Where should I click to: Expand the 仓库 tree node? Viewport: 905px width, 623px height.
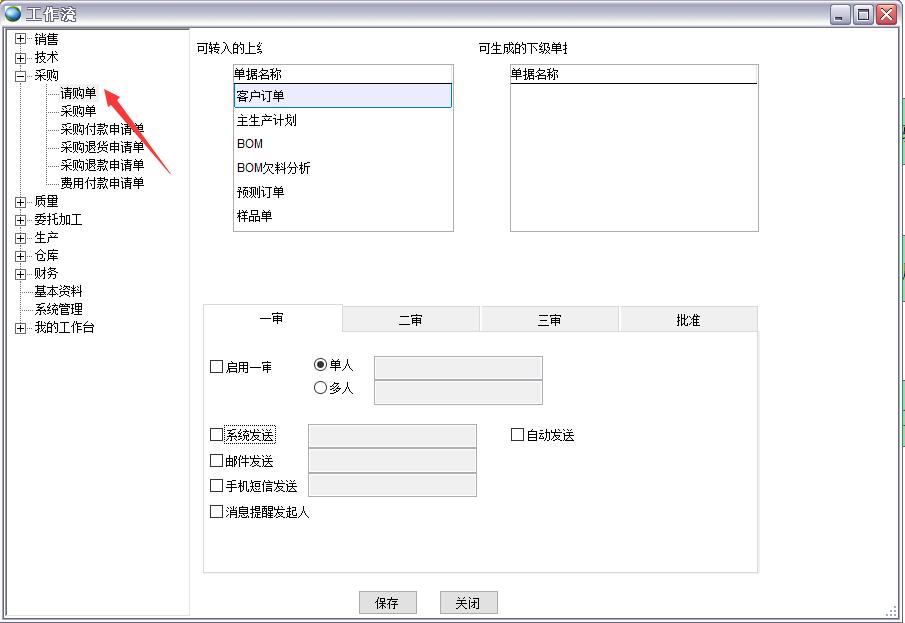coord(20,255)
